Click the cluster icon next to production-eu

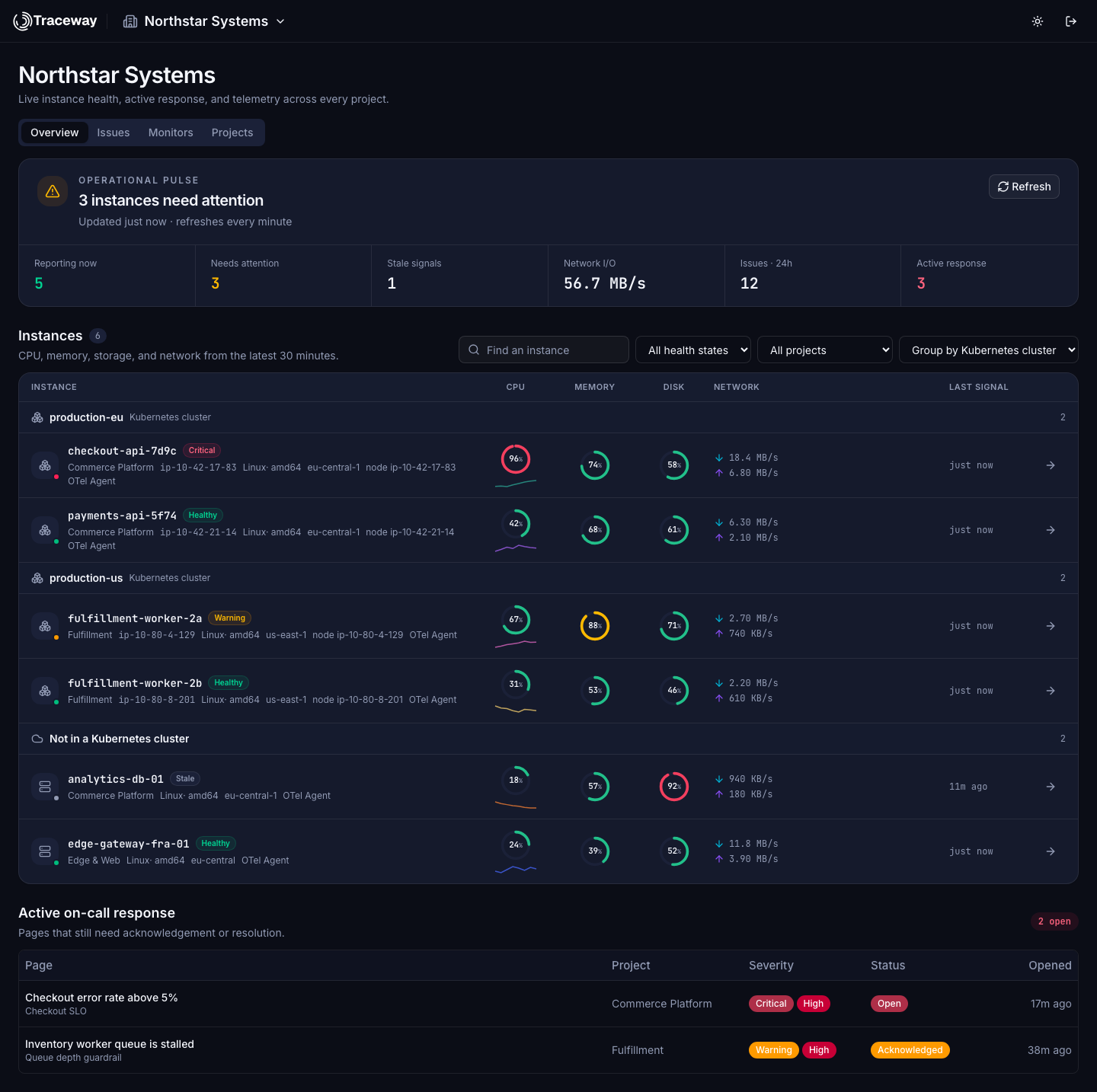37,417
